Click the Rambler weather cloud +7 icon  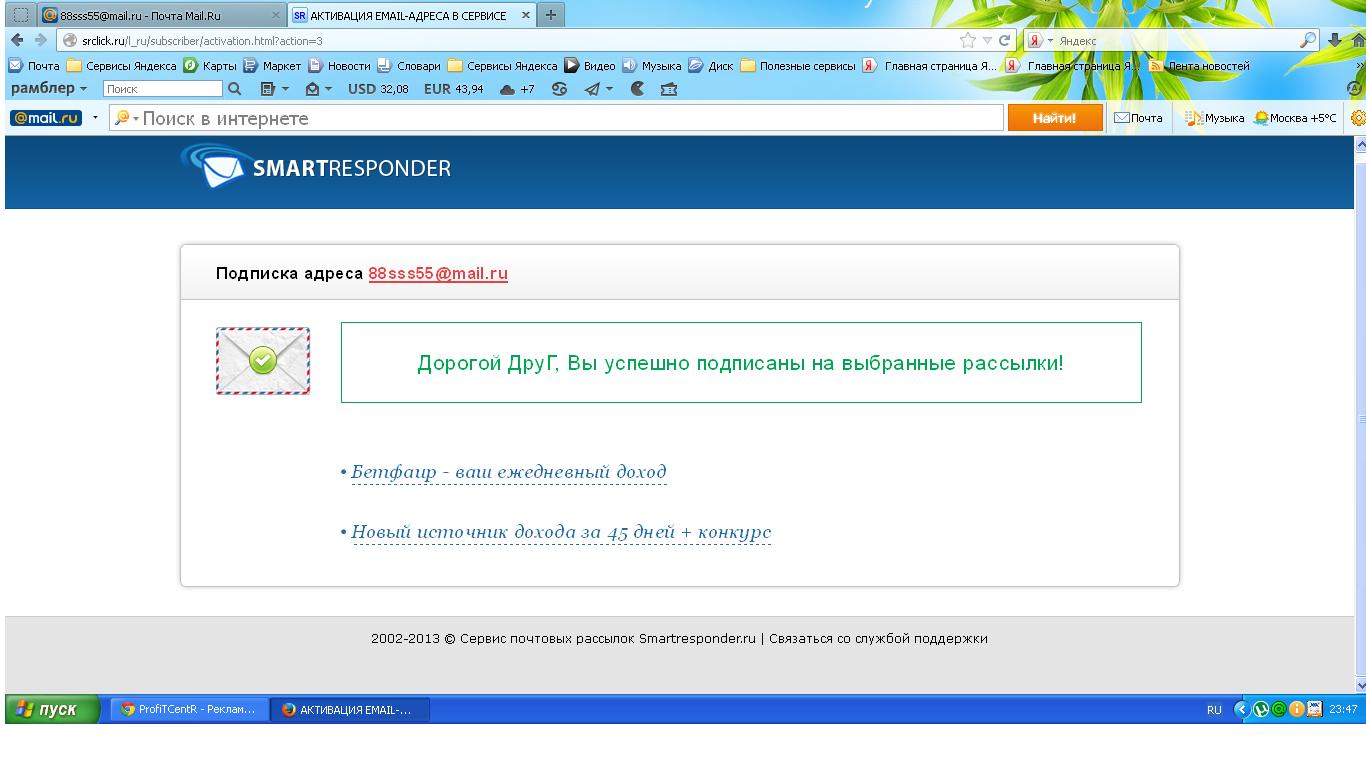click(x=517, y=89)
